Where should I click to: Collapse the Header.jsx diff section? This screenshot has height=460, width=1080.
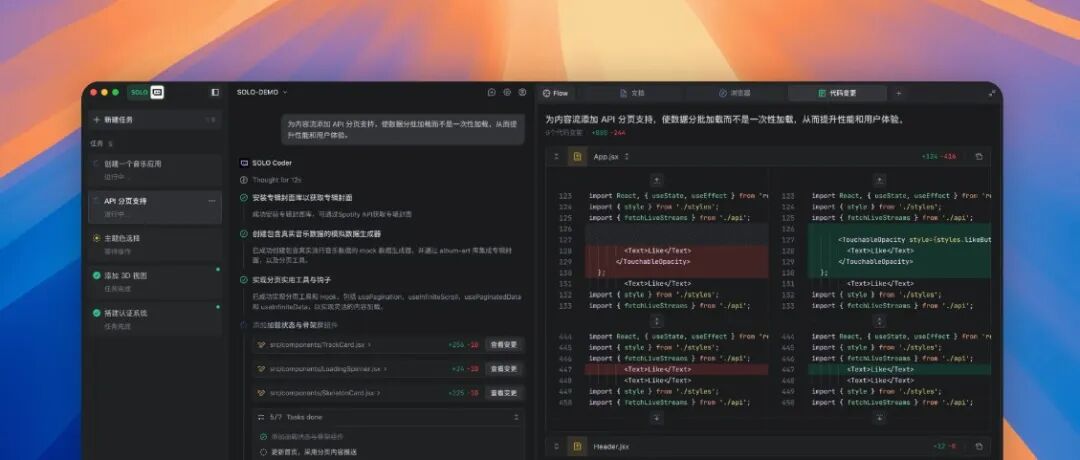[x=557, y=447]
